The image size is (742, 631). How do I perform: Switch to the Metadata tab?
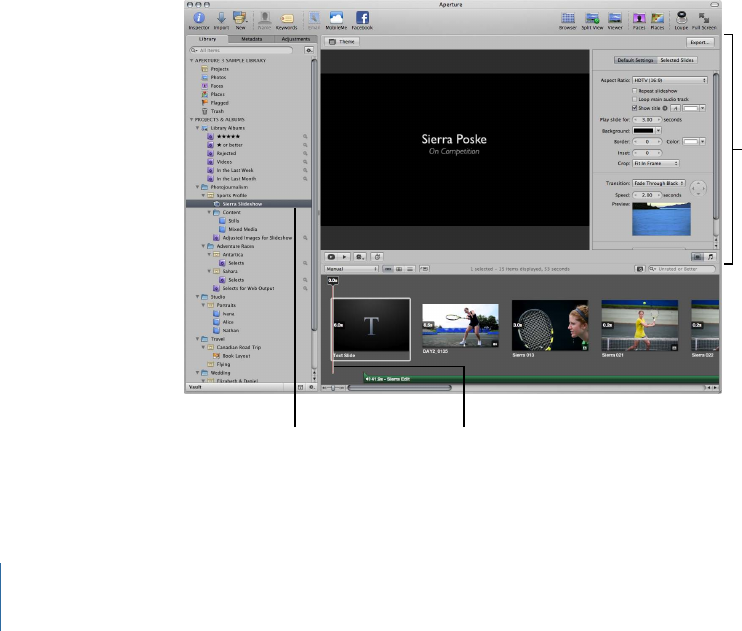pos(251,38)
